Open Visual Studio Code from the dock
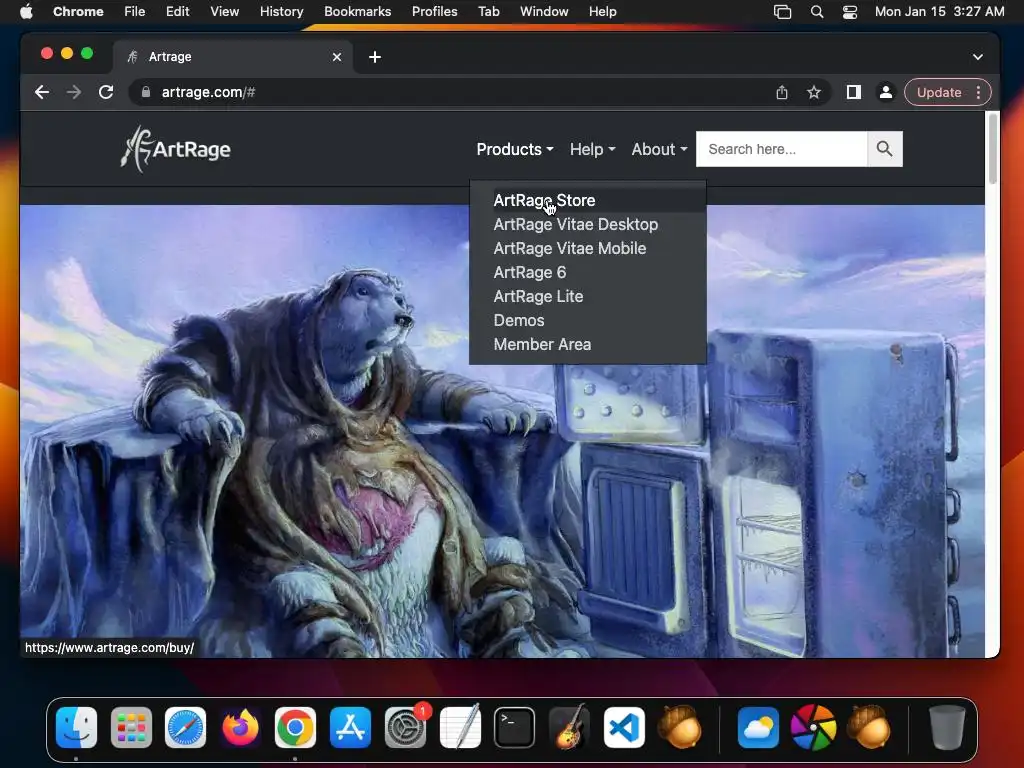The image size is (1024, 768). coord(624,727)
